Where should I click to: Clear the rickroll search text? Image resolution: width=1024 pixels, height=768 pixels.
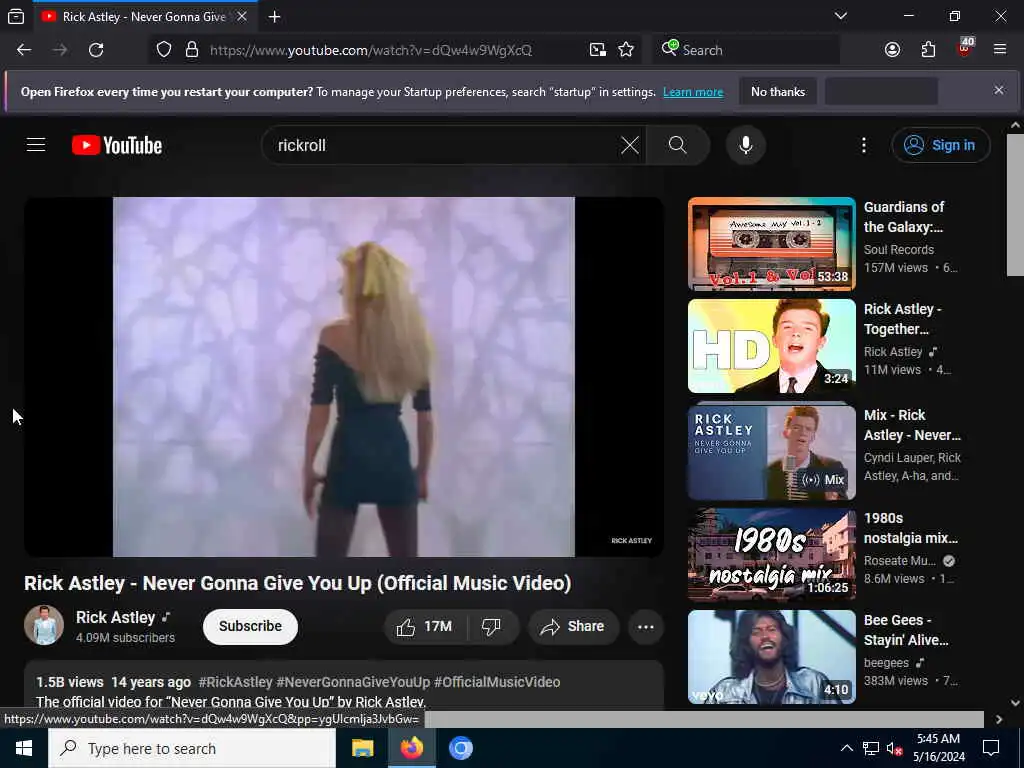630,145
